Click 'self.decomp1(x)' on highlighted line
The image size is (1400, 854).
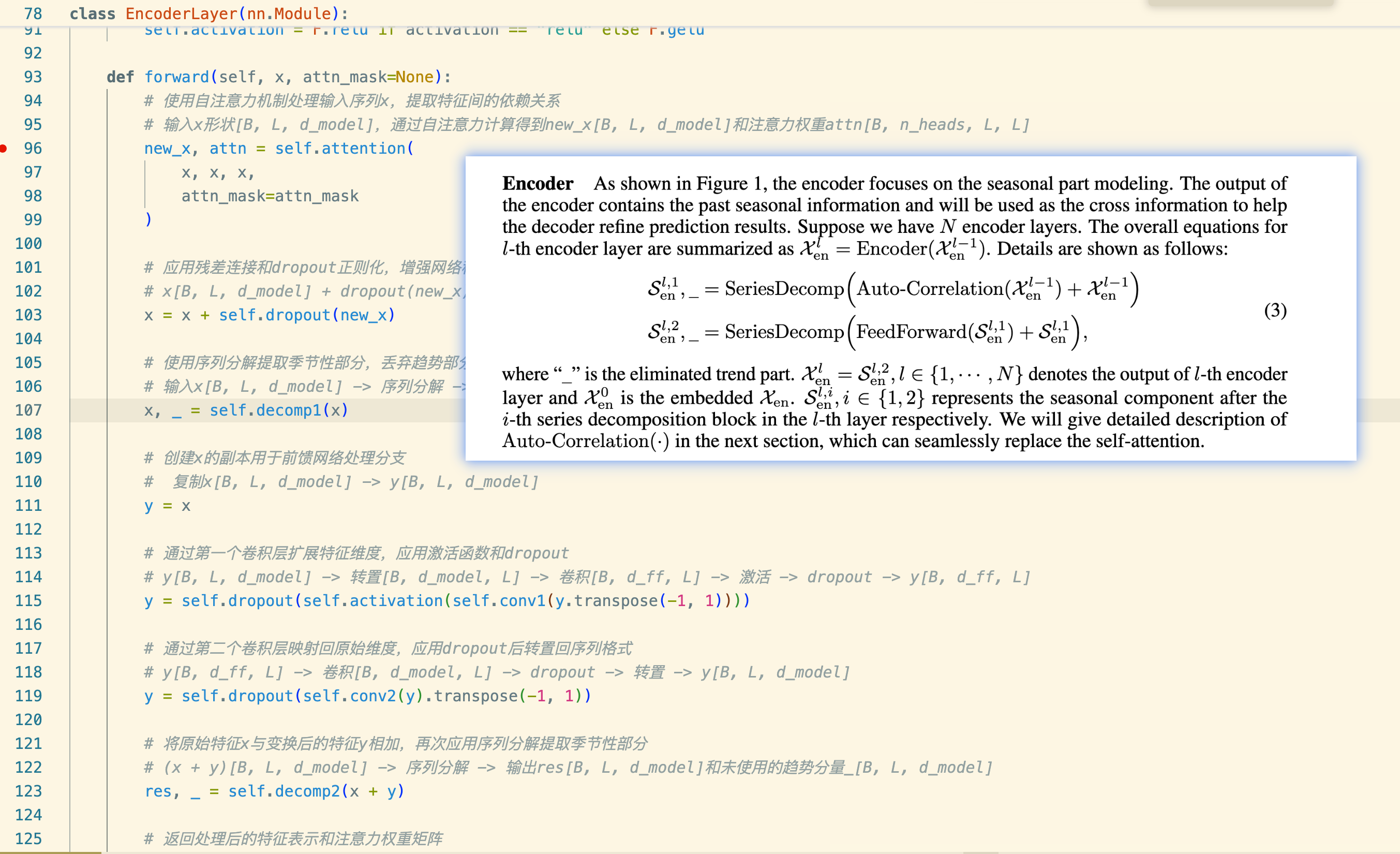(x=278, y=410)
